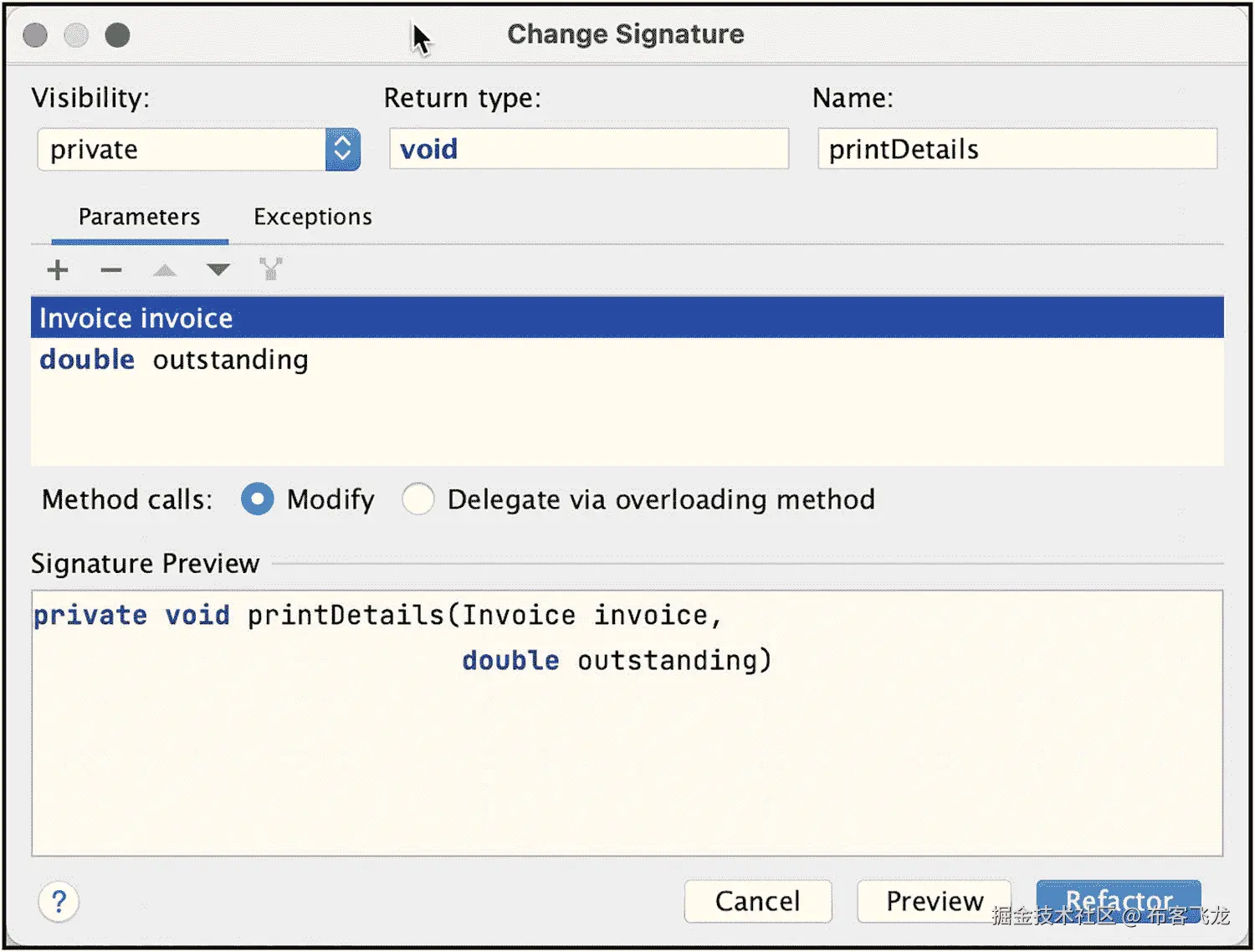Image resolution: width=1255 pixels, height=952 pixels.
Task: Select the Modify radio button
Action: pyautogui.click(x=257, y=499)
